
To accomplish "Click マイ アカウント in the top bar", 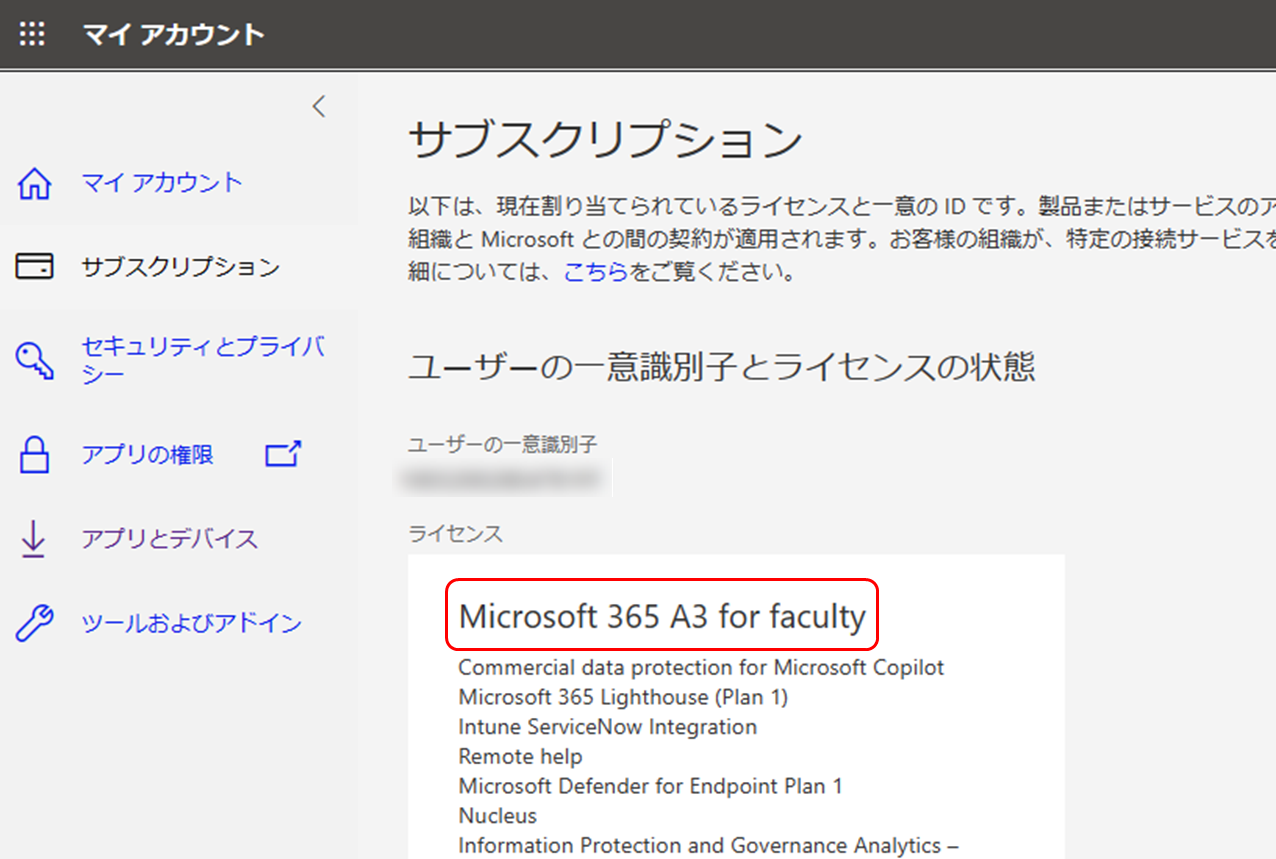I will pyautogui.click(x=174, y=33).
